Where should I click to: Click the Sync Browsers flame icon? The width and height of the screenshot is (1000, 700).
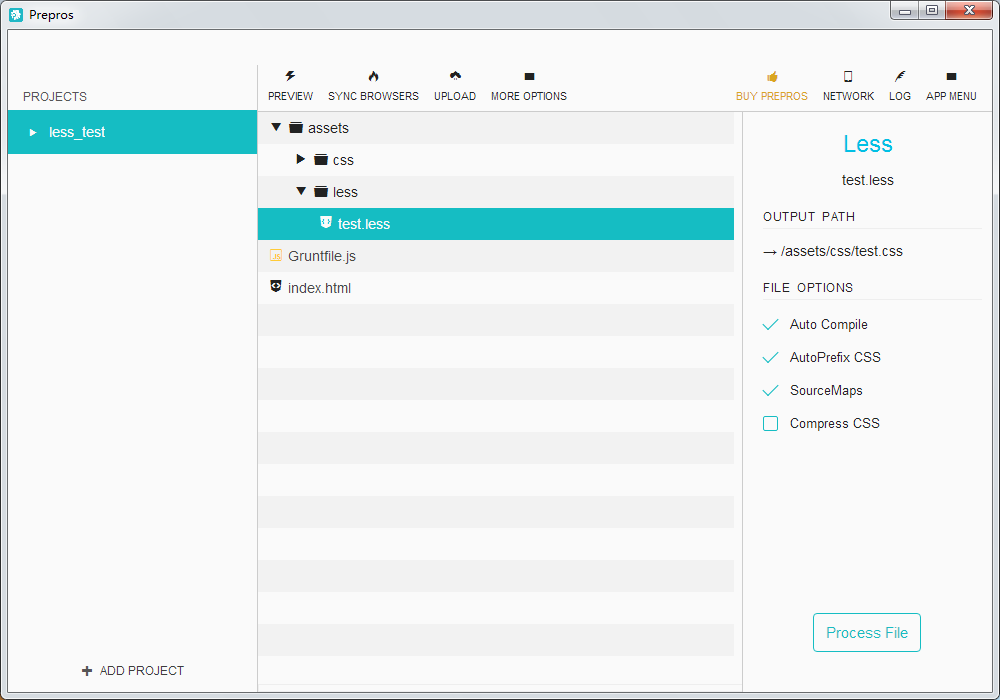[x=374, y=76]
